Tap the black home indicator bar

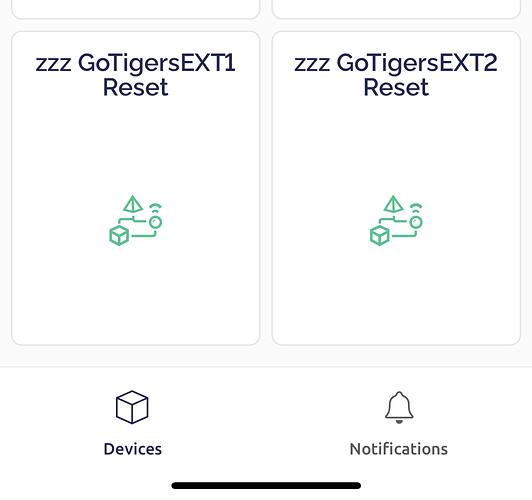tap(266, 485)
